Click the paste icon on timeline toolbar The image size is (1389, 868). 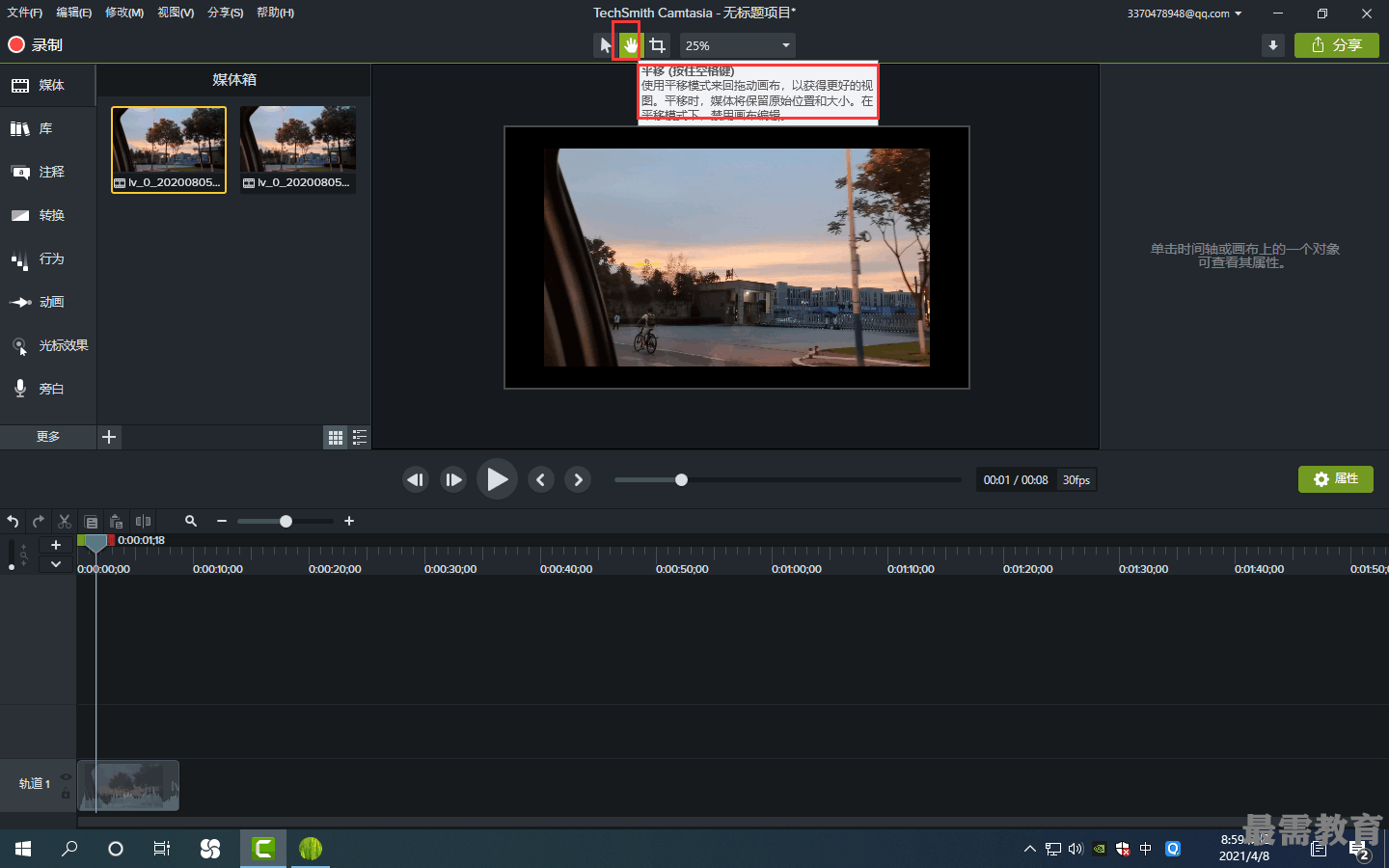click(x=117, y=522)
